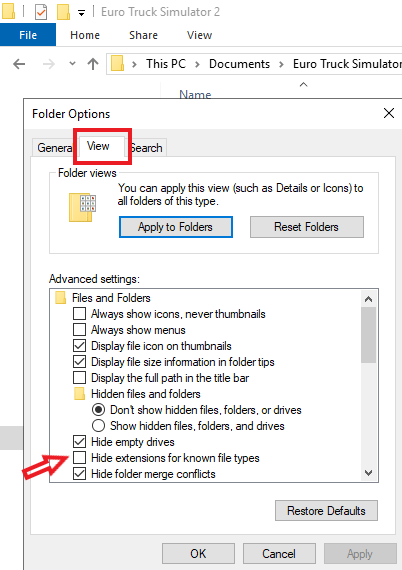The image size is (402, 570).
Task: Open the Share ribbon tab
Action: pos(144,35)
